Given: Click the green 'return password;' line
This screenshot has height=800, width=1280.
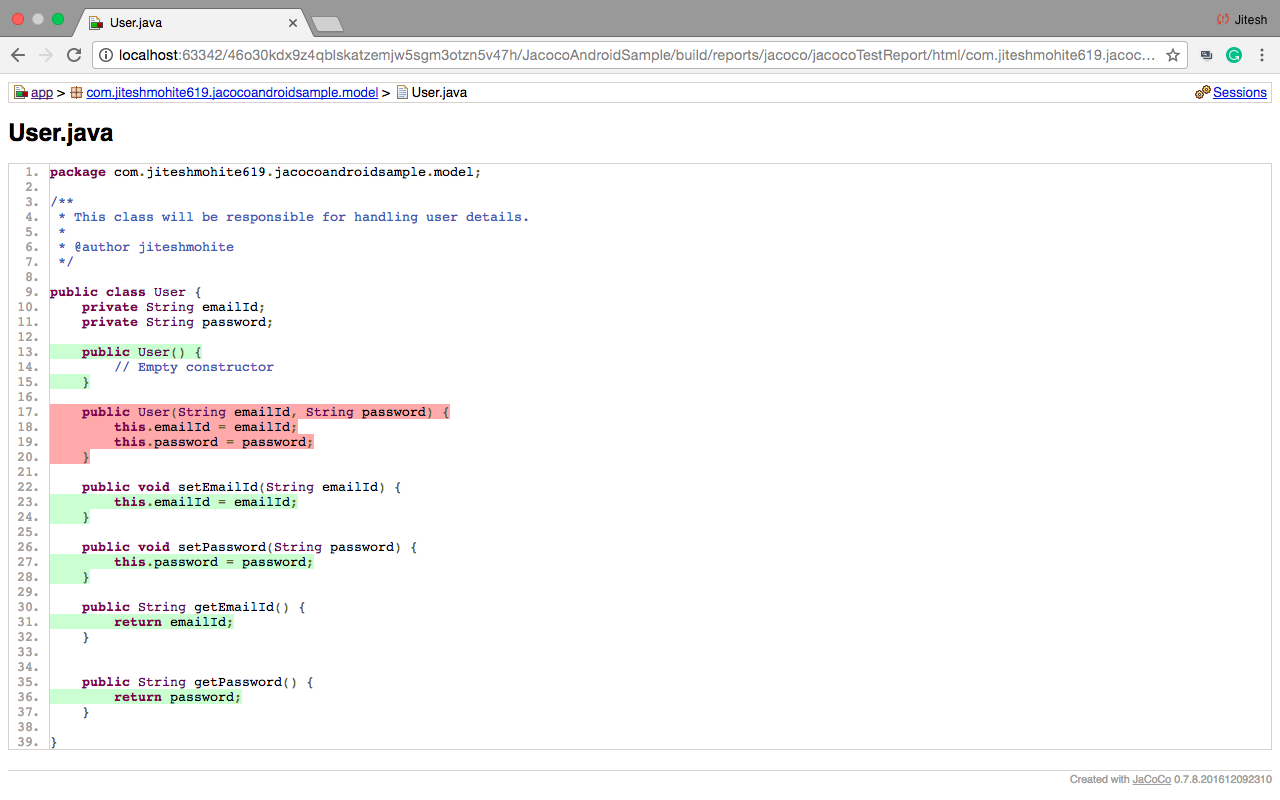Looking at the screenshot, I should point(178,697).
